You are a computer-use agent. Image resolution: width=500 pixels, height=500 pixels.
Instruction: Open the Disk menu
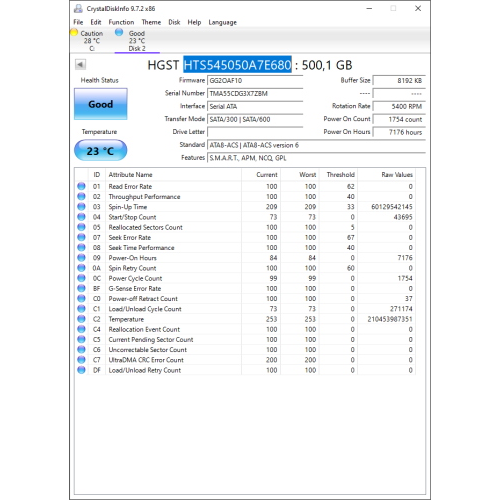pyautogui.click(x=174, y=22)
